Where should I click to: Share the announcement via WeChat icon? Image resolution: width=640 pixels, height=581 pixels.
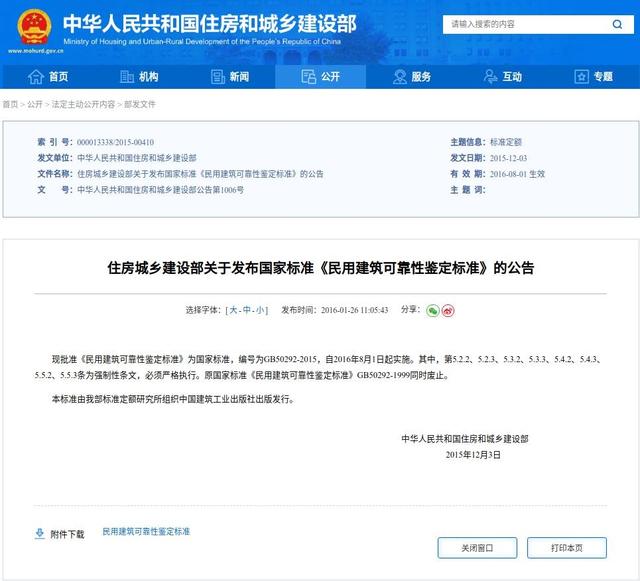pyautogui.click(x=433, y=310)
